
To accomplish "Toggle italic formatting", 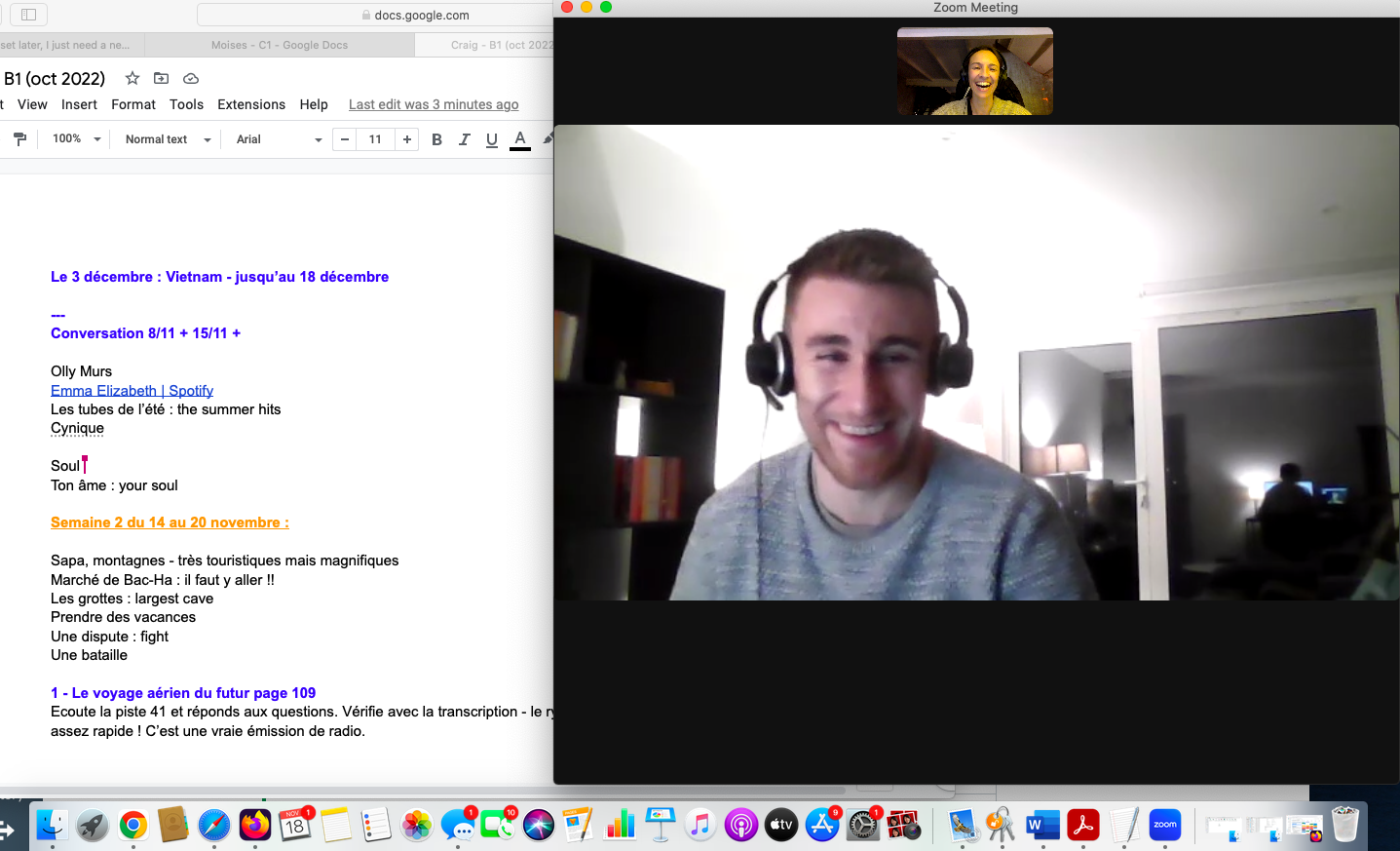I will (x=464, y=138).
